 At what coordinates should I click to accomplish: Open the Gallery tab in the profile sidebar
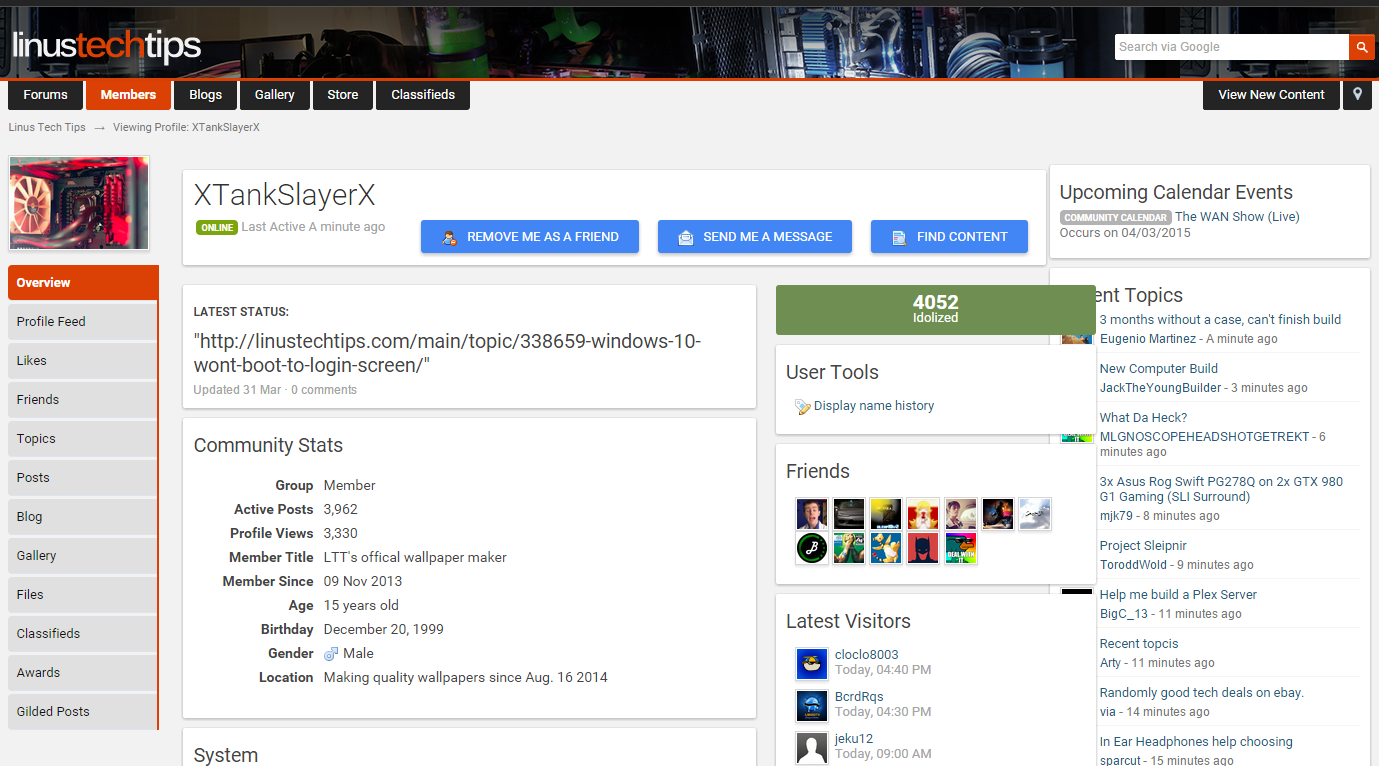(82, 556)
